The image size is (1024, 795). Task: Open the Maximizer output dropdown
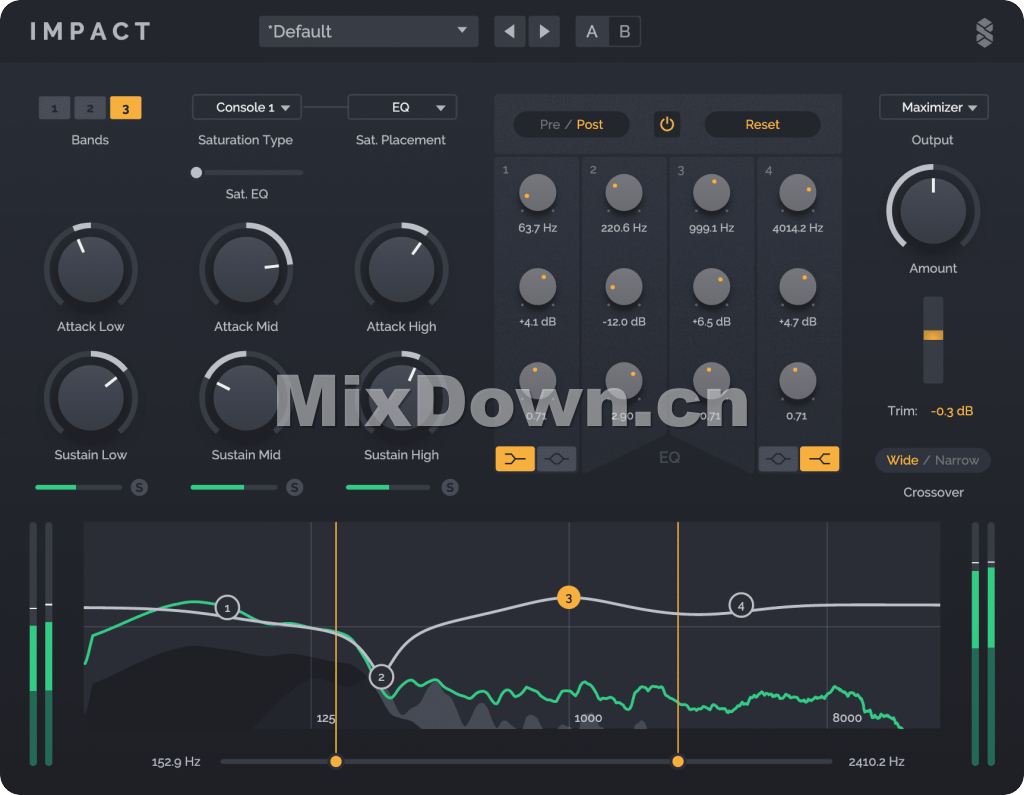click(x=934, y=107)
